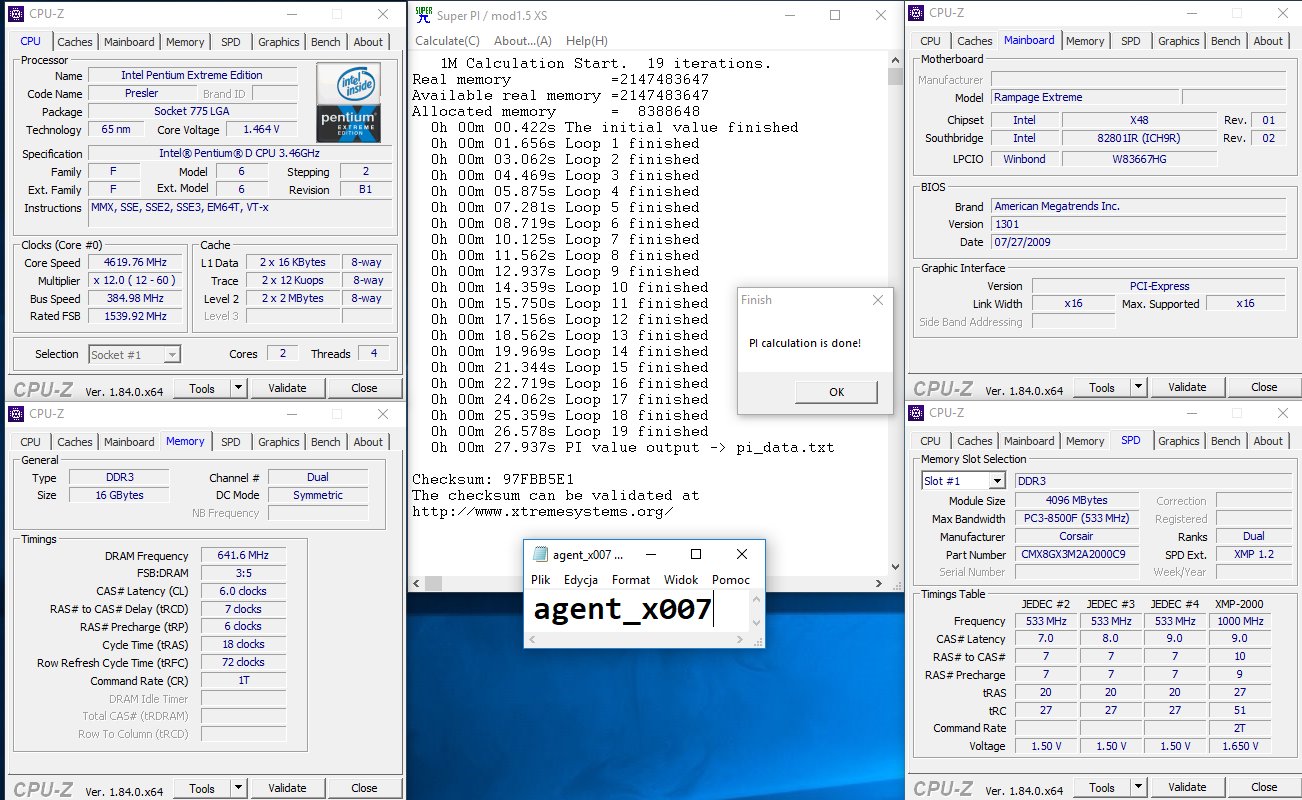Open Widok menu in Notepad
Image resolution: width=1302 pixels, height=800 pixels.
click(x=681, y=580)
